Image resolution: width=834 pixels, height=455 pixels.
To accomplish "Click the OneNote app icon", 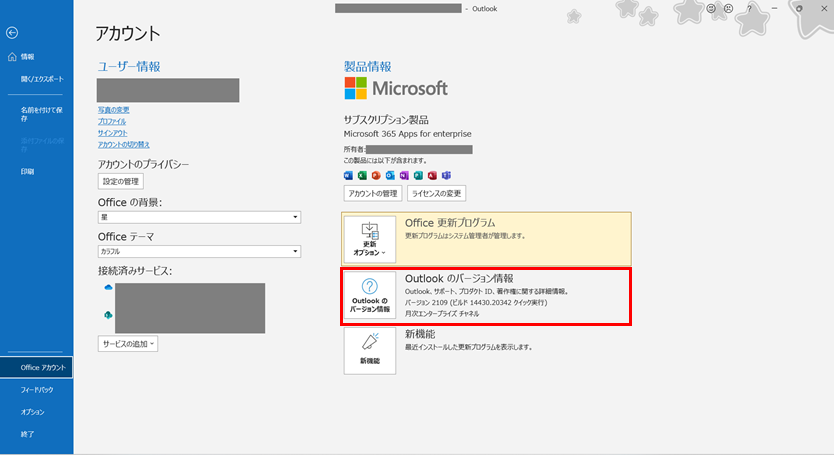I will pyautogui.click(x=404, y=175).
